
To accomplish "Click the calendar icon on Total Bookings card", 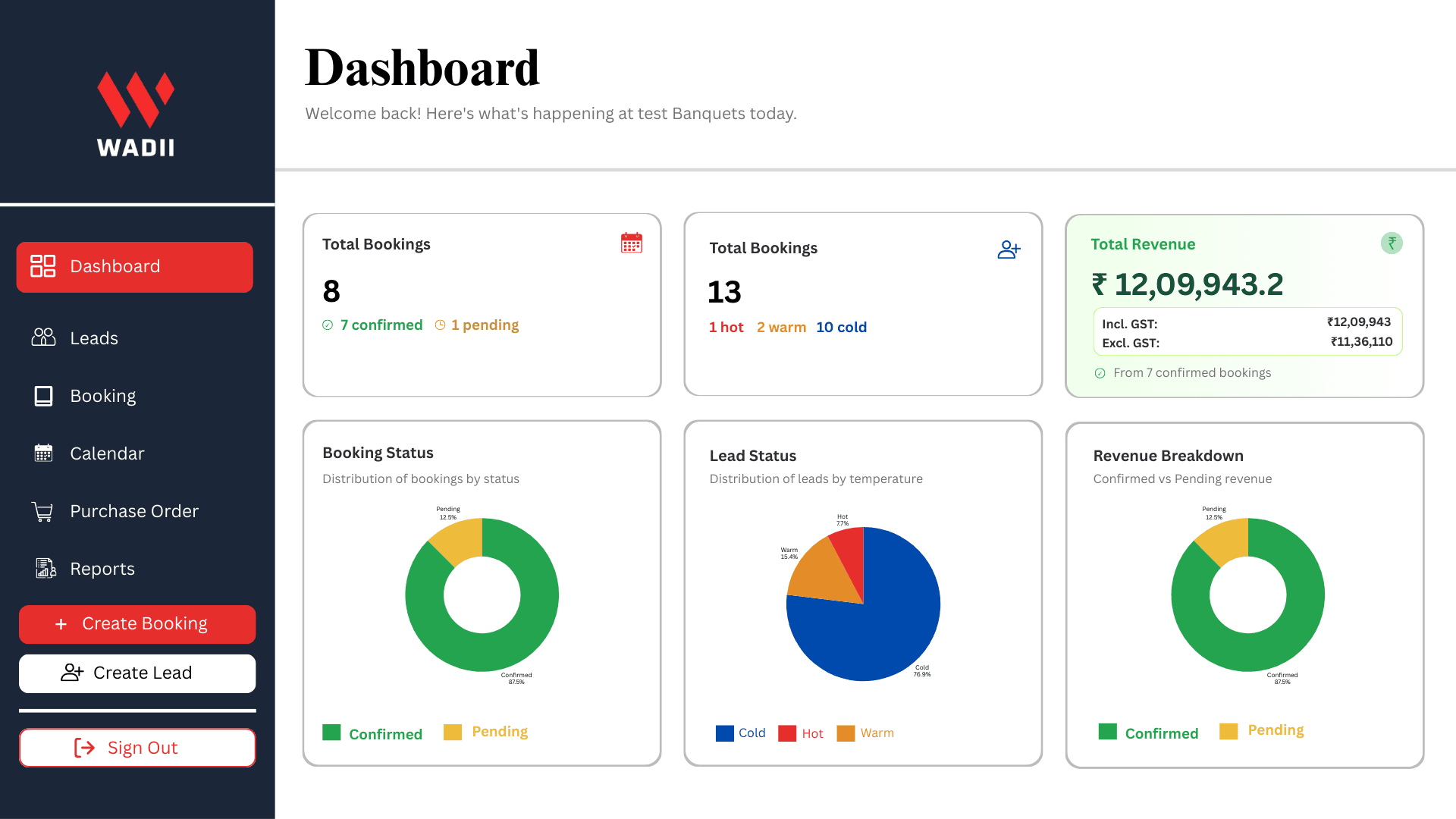I will (632, 243).
